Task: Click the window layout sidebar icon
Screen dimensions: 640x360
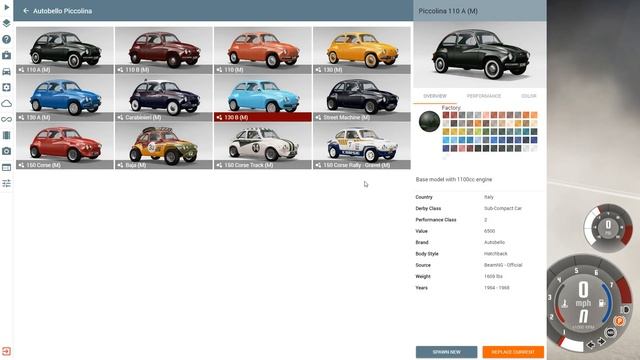Action: (7, 167)
